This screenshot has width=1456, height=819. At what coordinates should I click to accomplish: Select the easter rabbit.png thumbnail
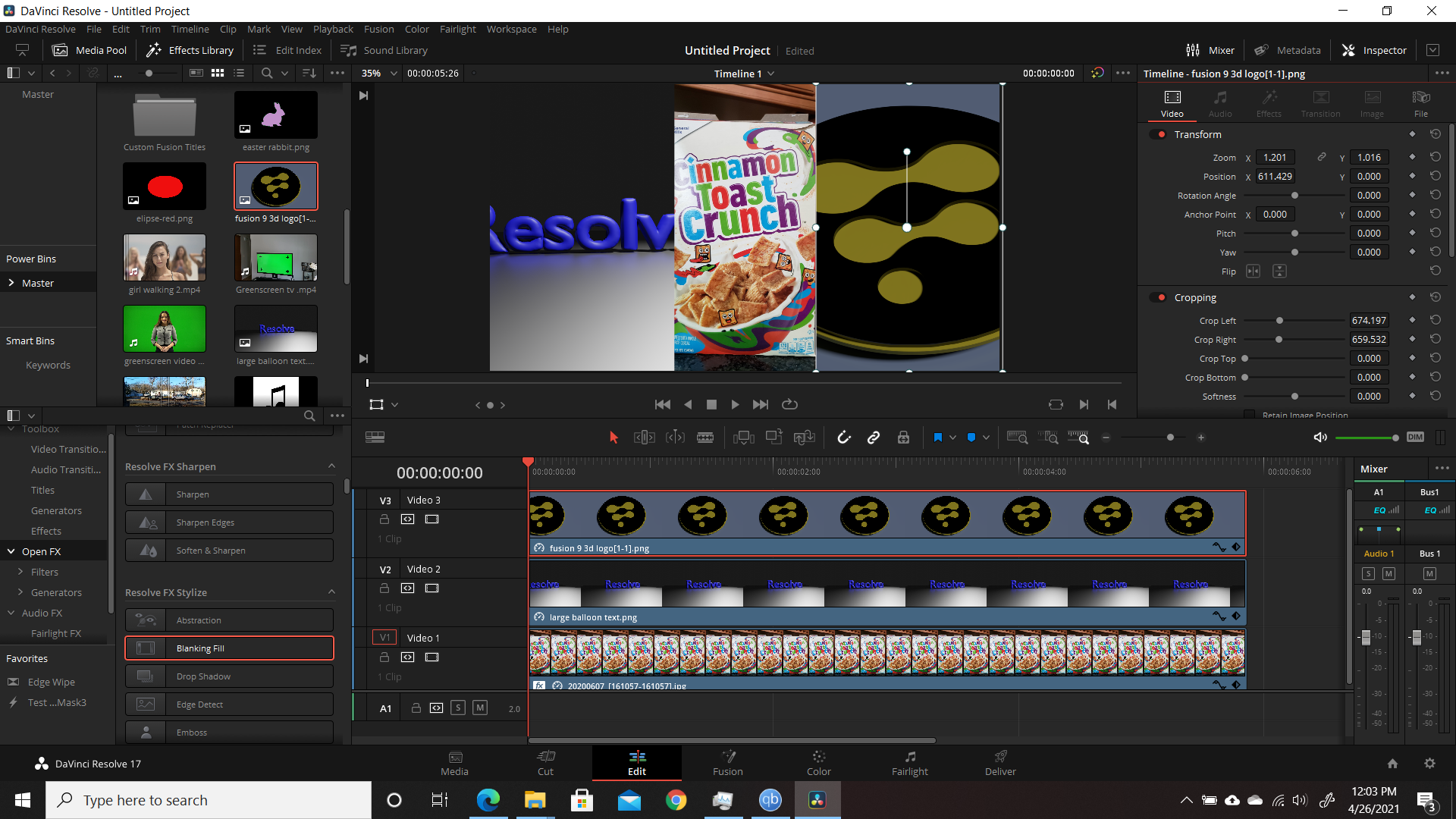click(276, 115)
